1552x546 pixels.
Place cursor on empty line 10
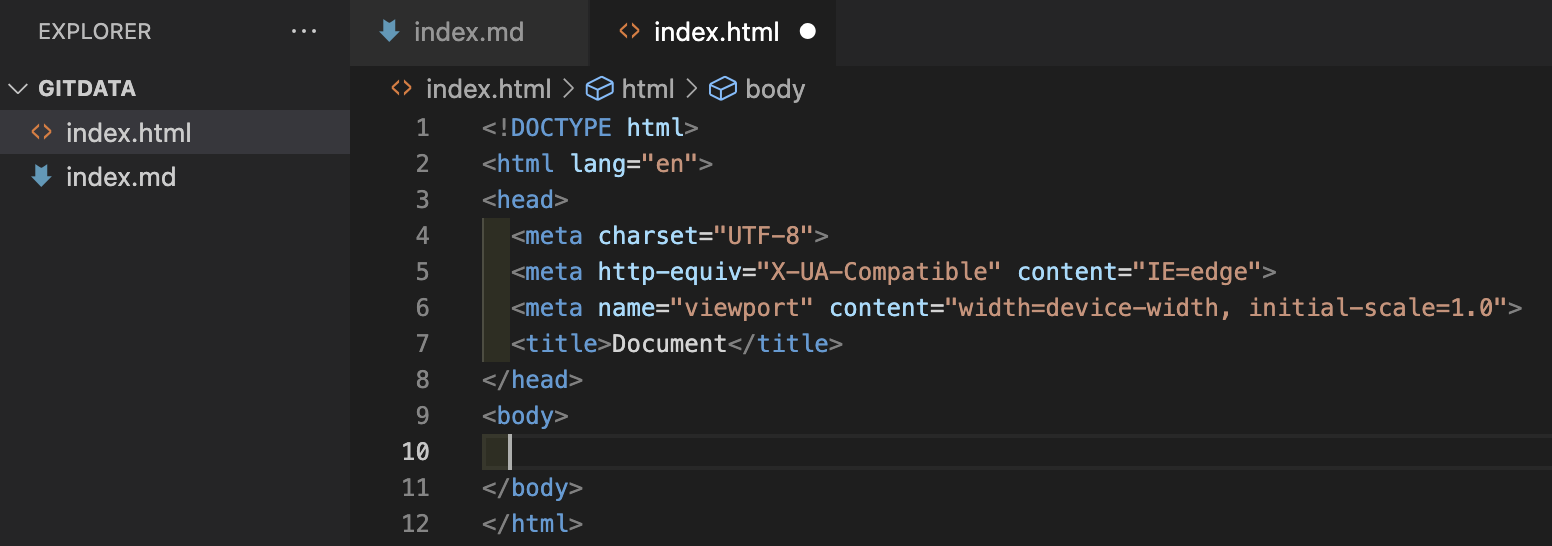(x=1015, y=452)
